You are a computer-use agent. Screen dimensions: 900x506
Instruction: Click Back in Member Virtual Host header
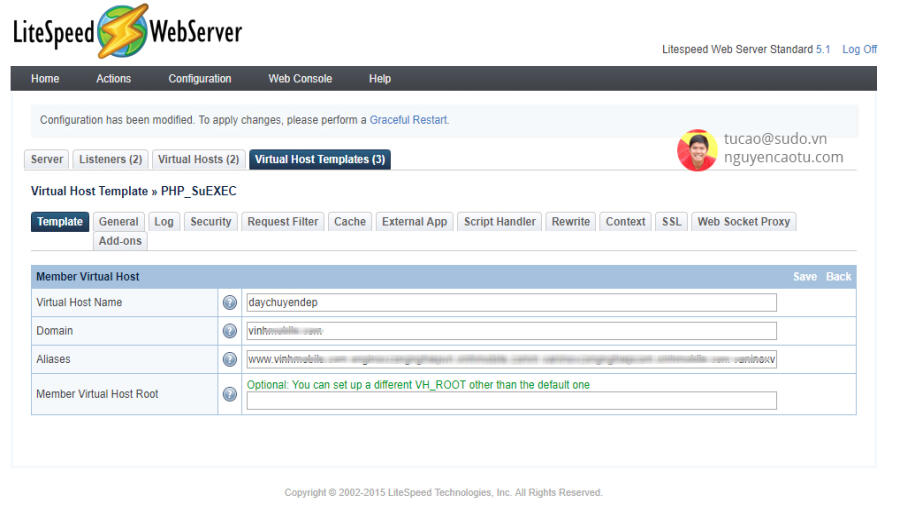[839, 277]
